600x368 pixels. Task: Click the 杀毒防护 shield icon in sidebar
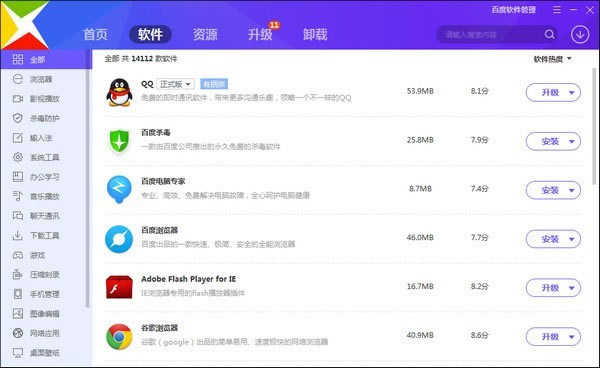18,118
